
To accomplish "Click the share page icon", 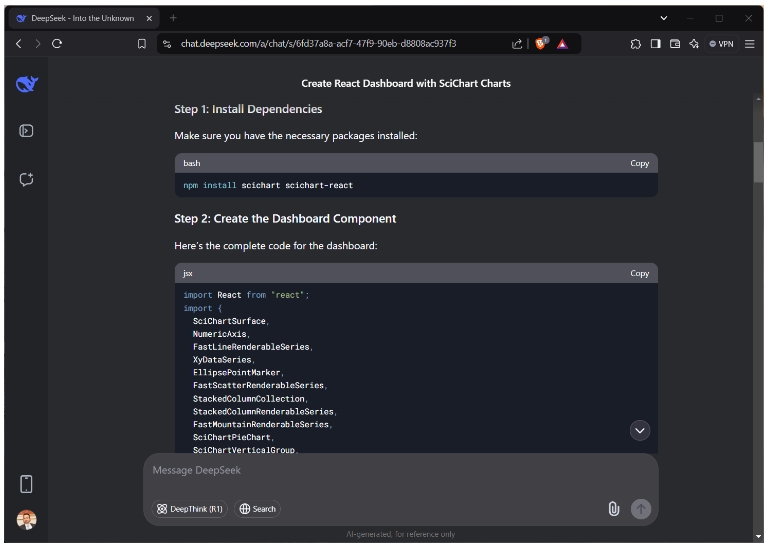I will click(517, 44).
